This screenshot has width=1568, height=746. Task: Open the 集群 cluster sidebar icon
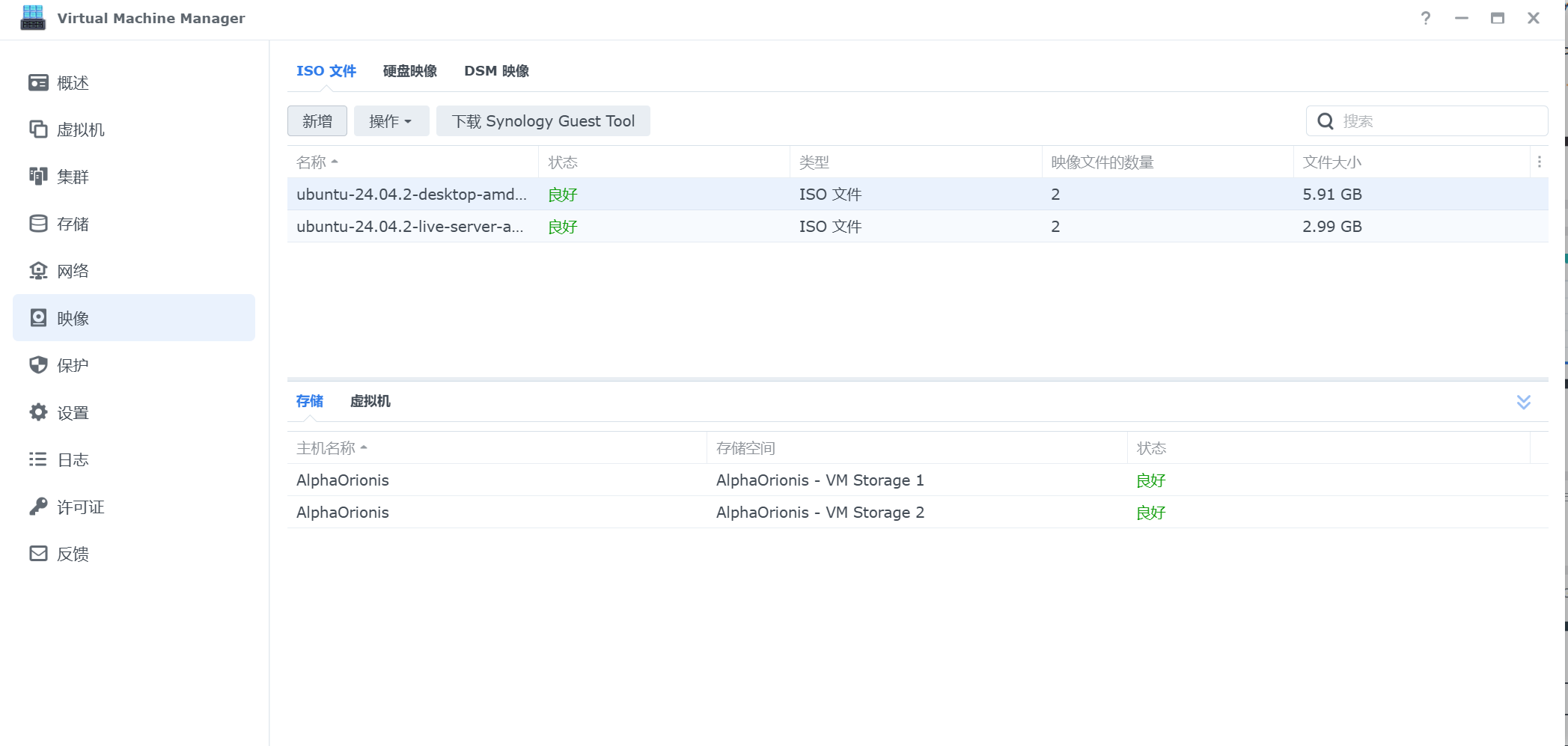pyautogui.click(x=38, y=177)
